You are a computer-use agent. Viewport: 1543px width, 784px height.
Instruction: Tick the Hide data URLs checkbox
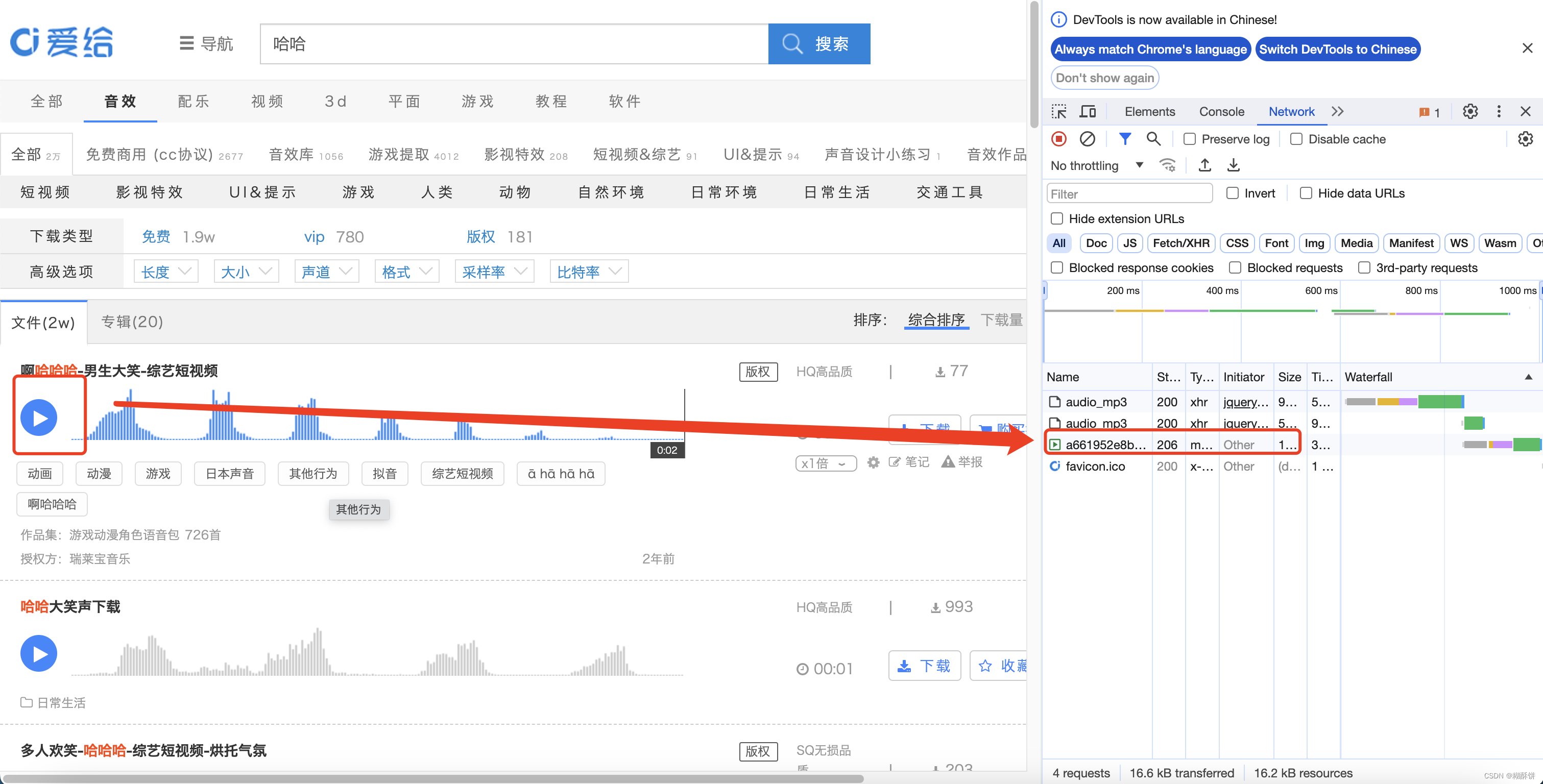coord(1306,193)
